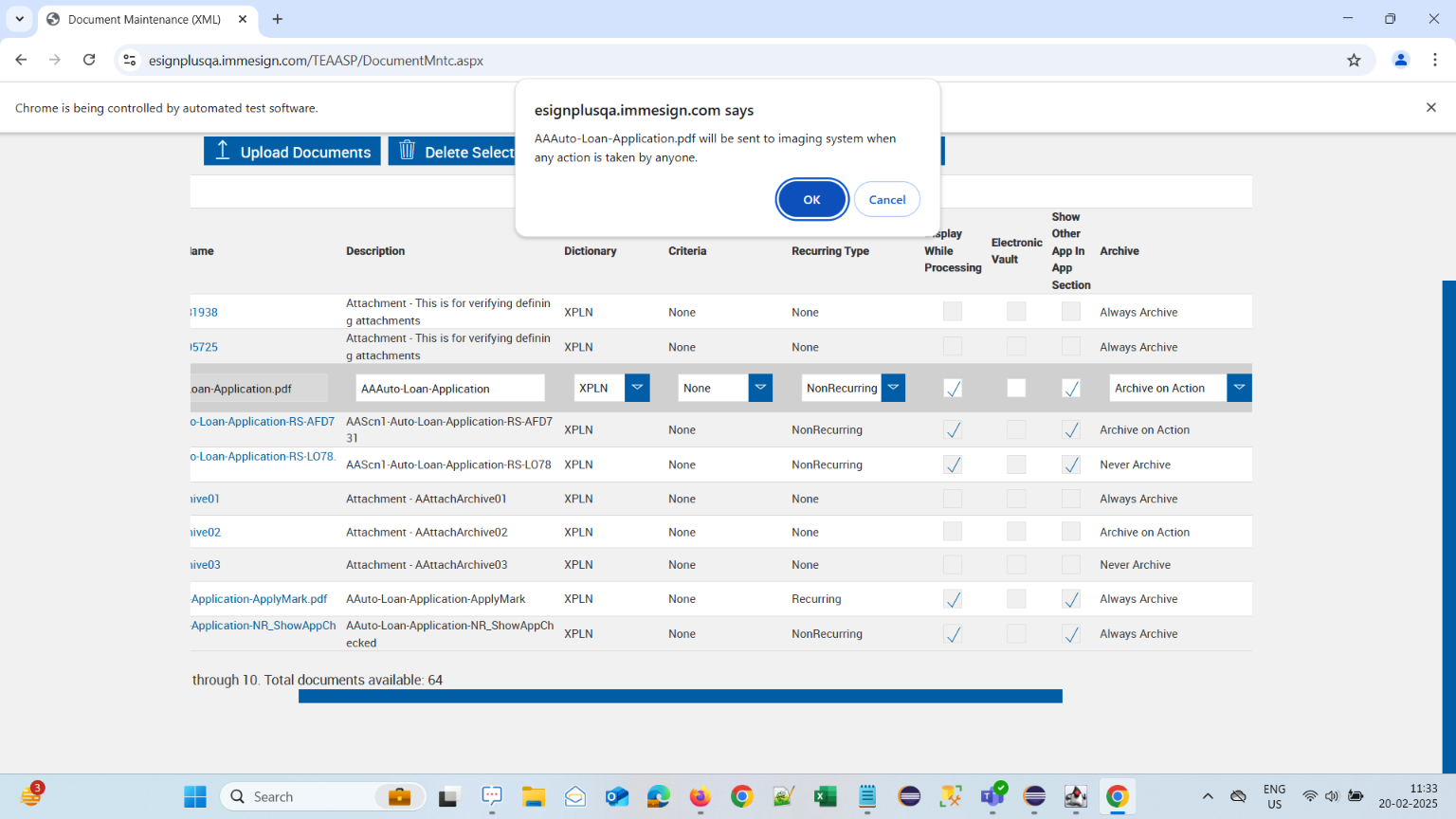Open the NonRecurring type dropdown
The height and width of the screenshot is (819, 1456).
click(893, 388)
